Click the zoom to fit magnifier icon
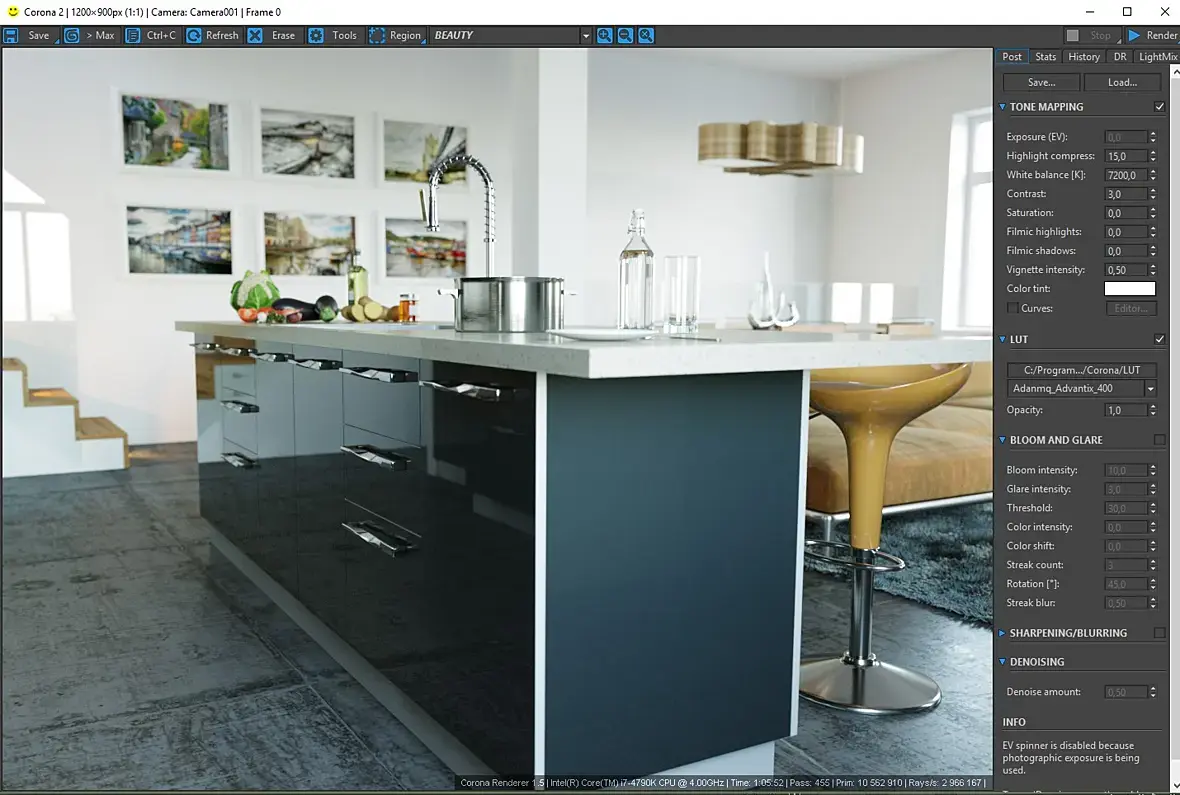The width and height of the screenshot is (1180, 795). (646, 35)
